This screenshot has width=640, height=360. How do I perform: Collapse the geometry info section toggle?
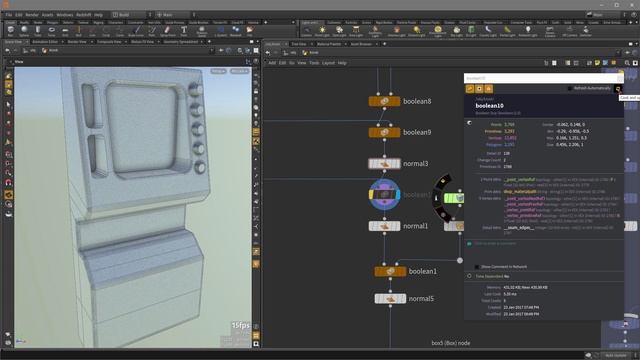coord(469,122)
